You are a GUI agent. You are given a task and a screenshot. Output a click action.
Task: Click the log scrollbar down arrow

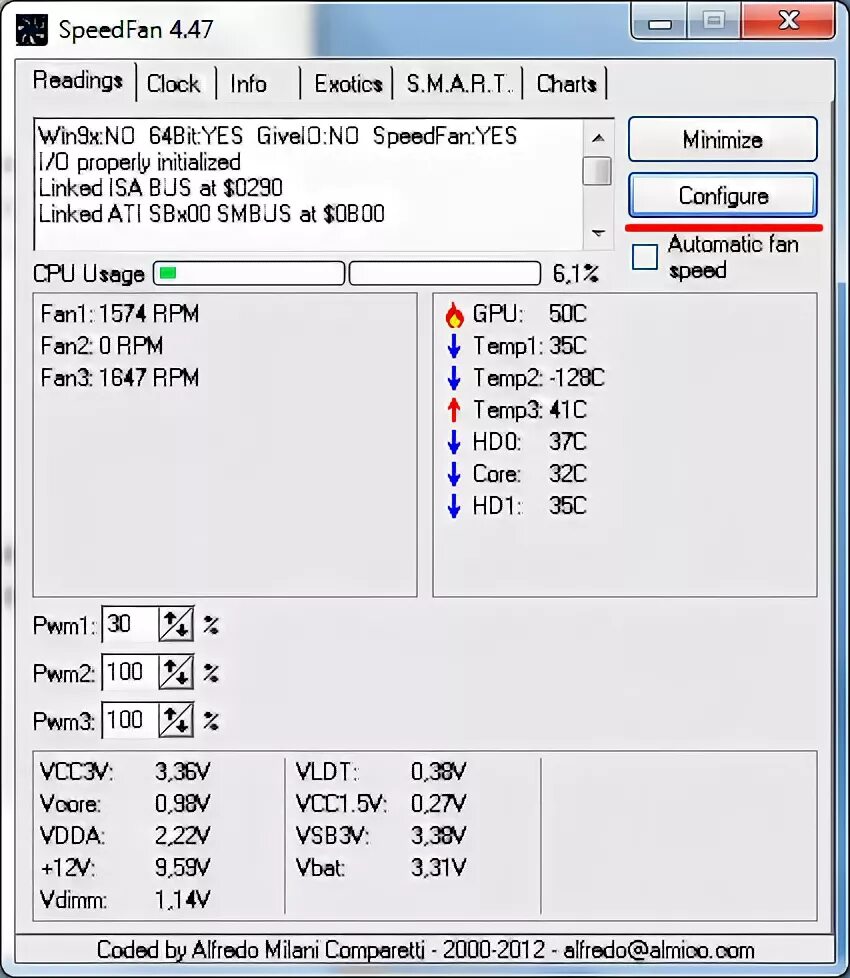point(597,233)
